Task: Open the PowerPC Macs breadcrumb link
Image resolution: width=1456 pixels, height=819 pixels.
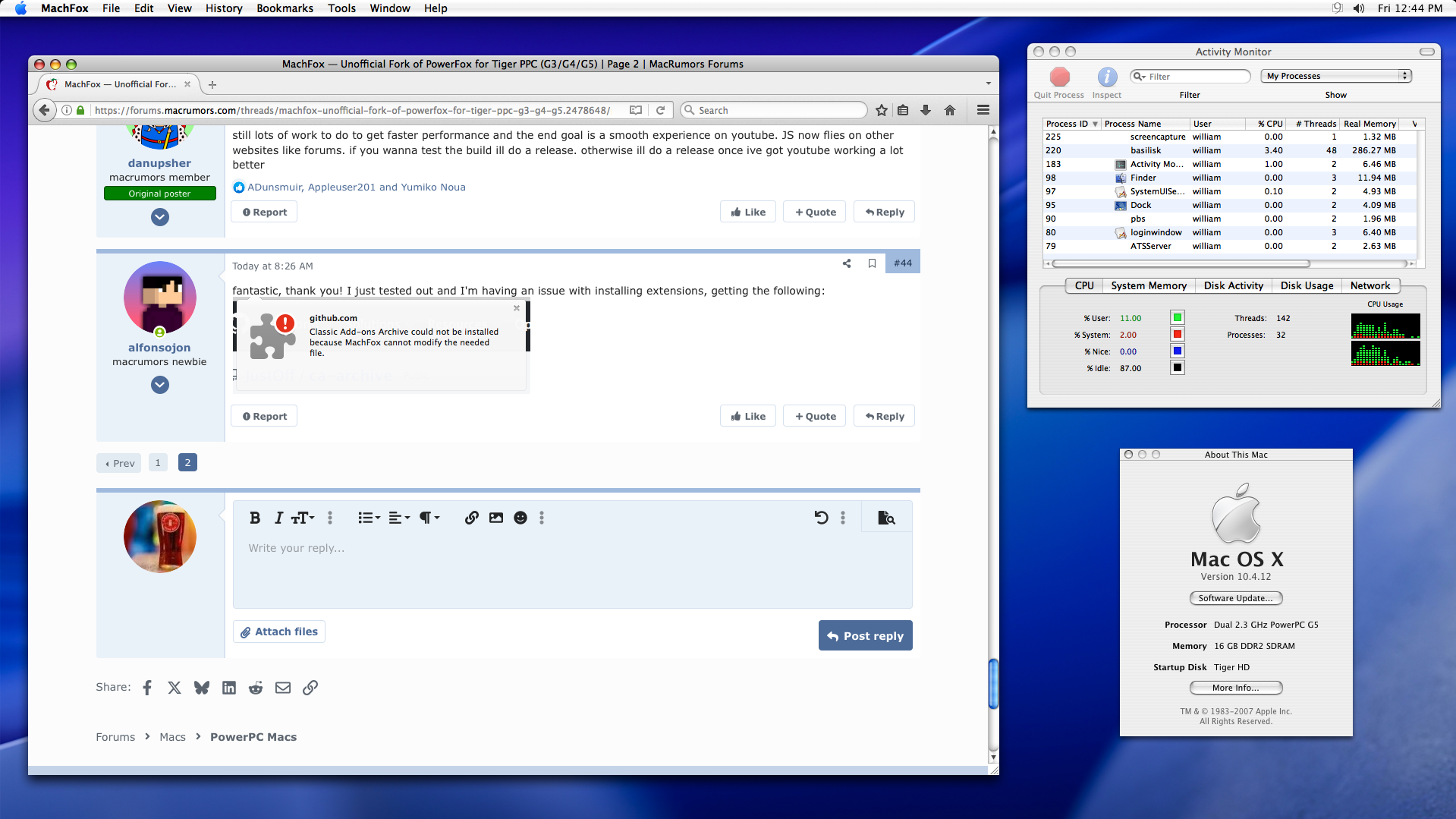Action: point(253,737)
